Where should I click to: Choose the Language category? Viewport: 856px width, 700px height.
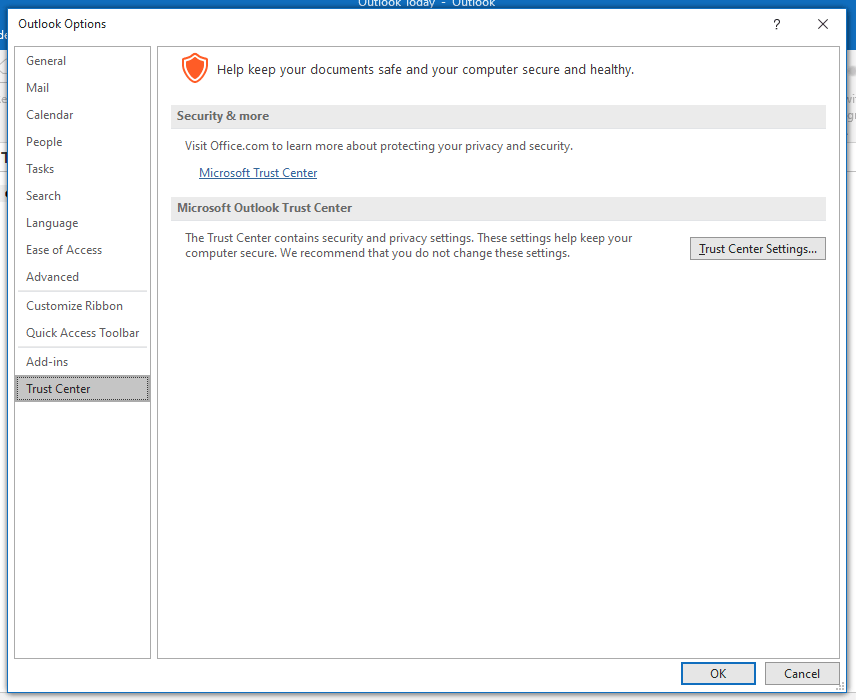pos(82,223)
